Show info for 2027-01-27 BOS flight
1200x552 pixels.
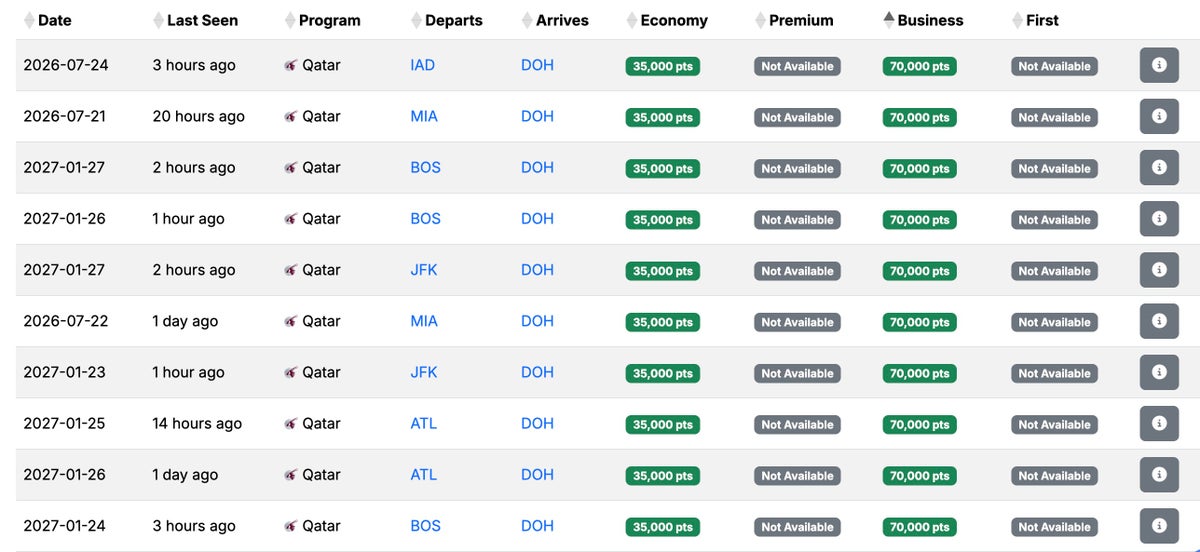(x=1159, y=167)
